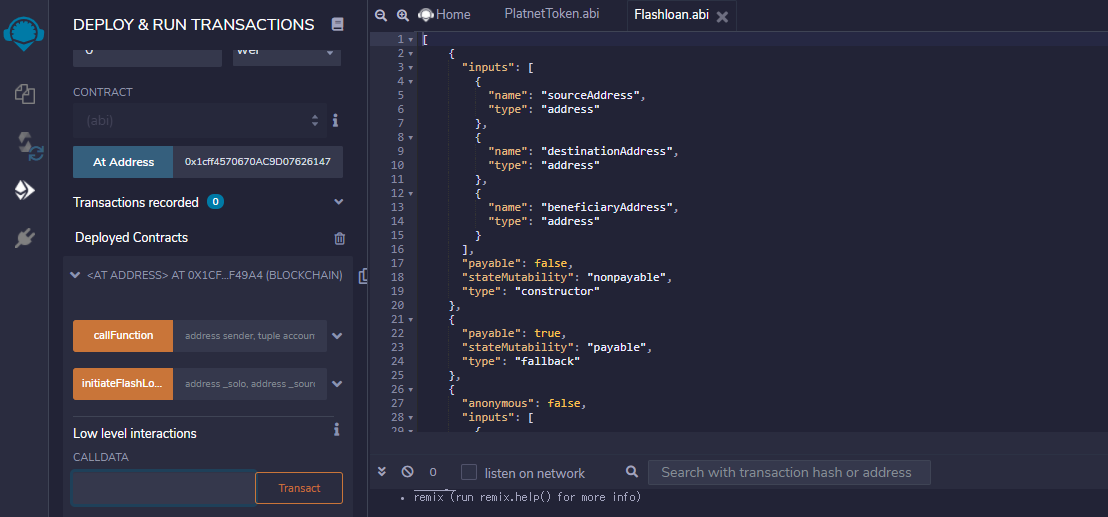1108x517 pixels.
Task: Expand the initiateFlashLoan parameters
Action: pyautogui.click(x=338, y=384)
